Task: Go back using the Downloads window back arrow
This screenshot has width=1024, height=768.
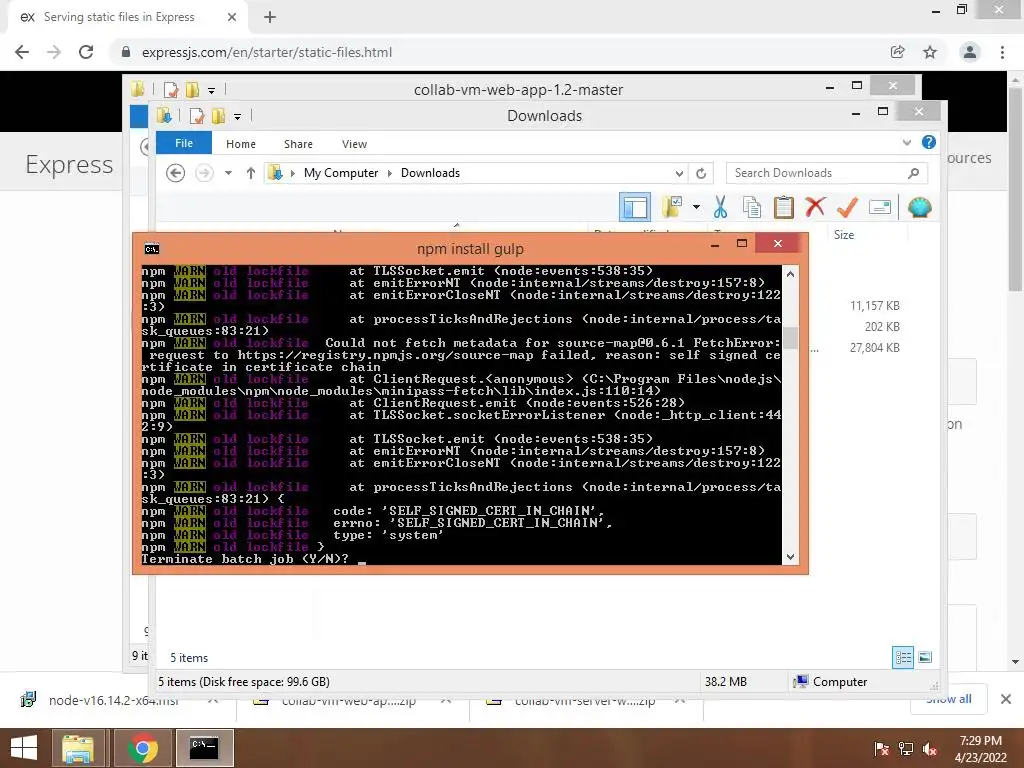Action: 176,173
